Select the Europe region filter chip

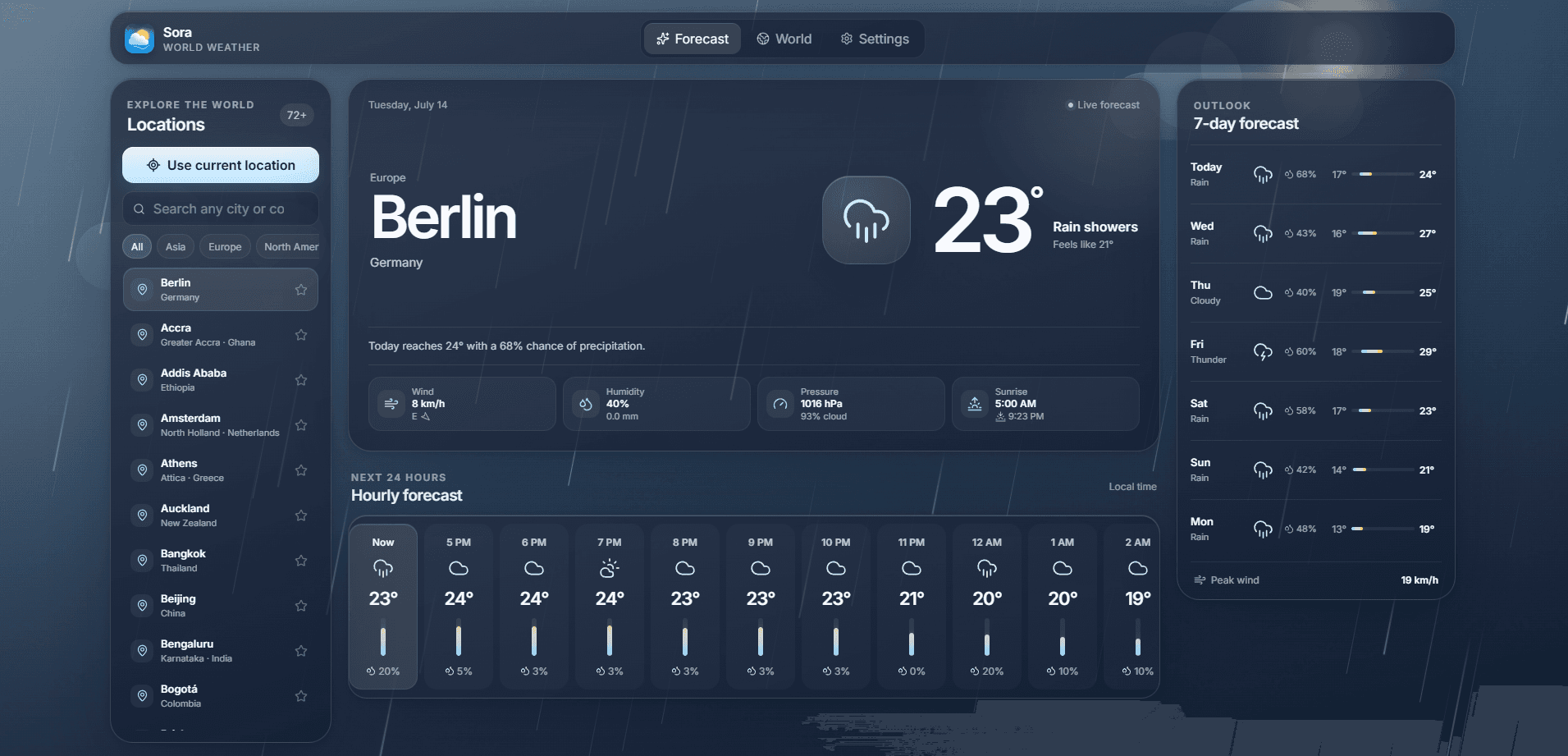point(225,246)
